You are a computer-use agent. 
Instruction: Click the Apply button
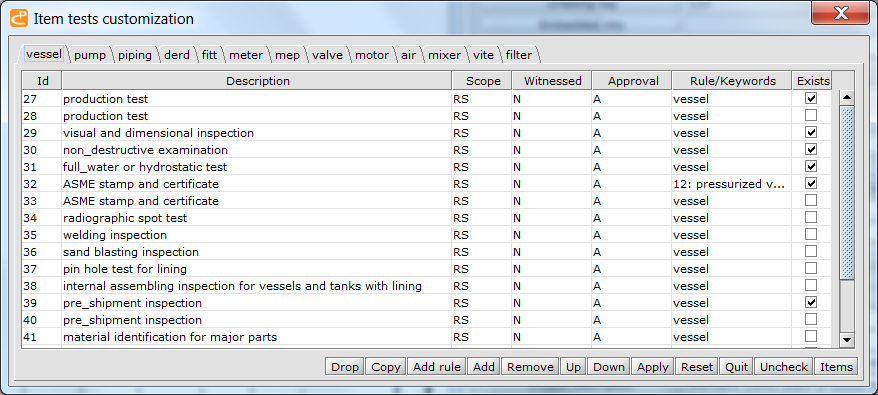(x=653, y=367)
